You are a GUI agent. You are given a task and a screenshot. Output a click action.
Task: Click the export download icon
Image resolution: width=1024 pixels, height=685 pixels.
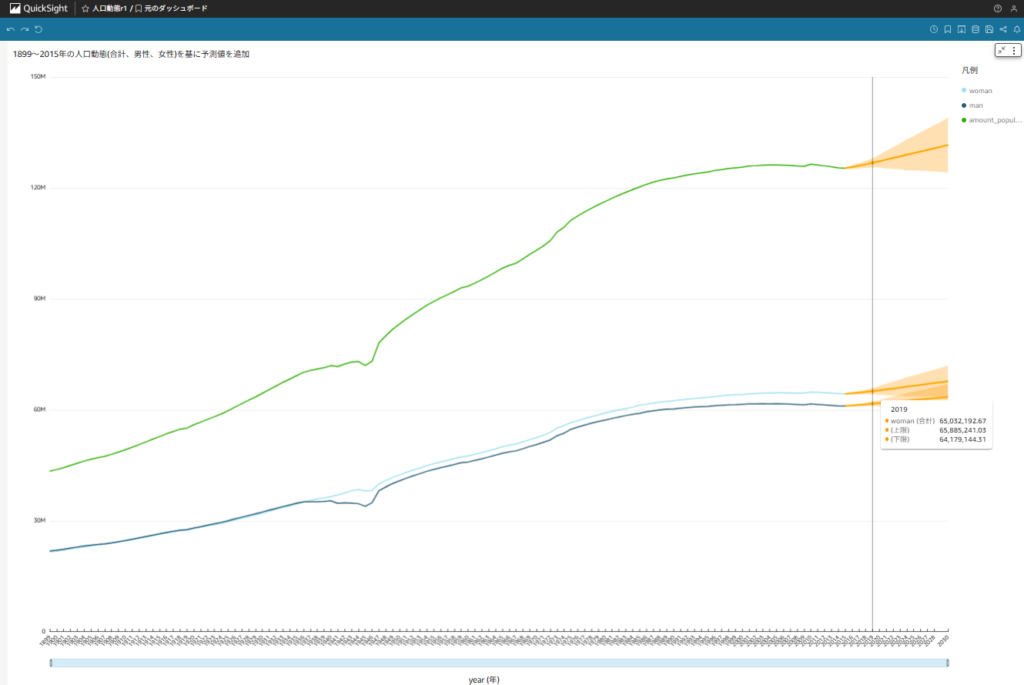pos(961,29)
